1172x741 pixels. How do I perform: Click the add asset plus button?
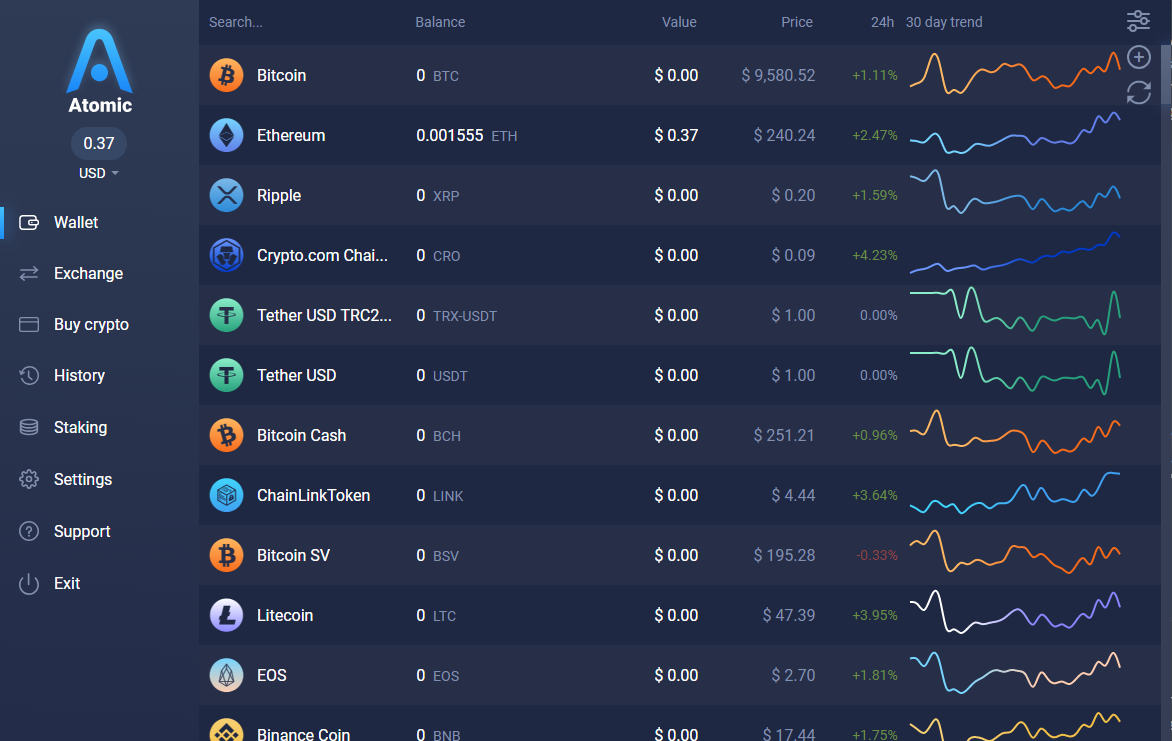click(1138, 57)
